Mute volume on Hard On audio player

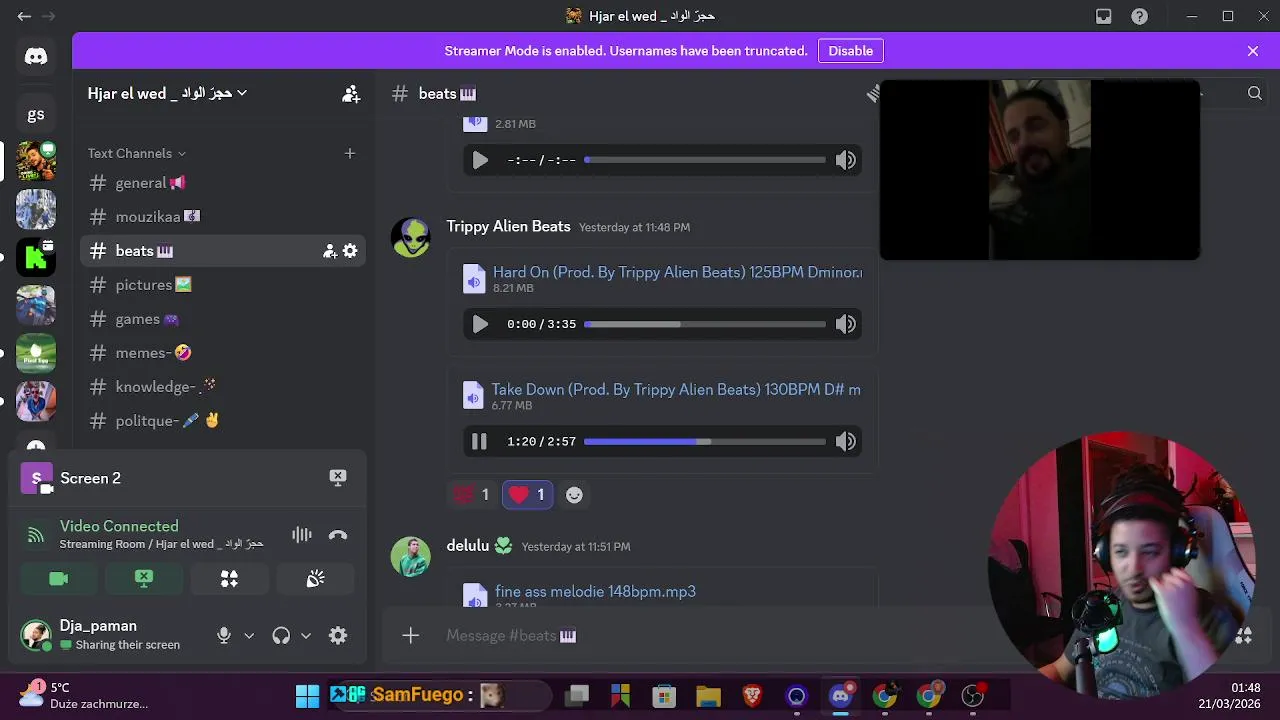[846, 324]
